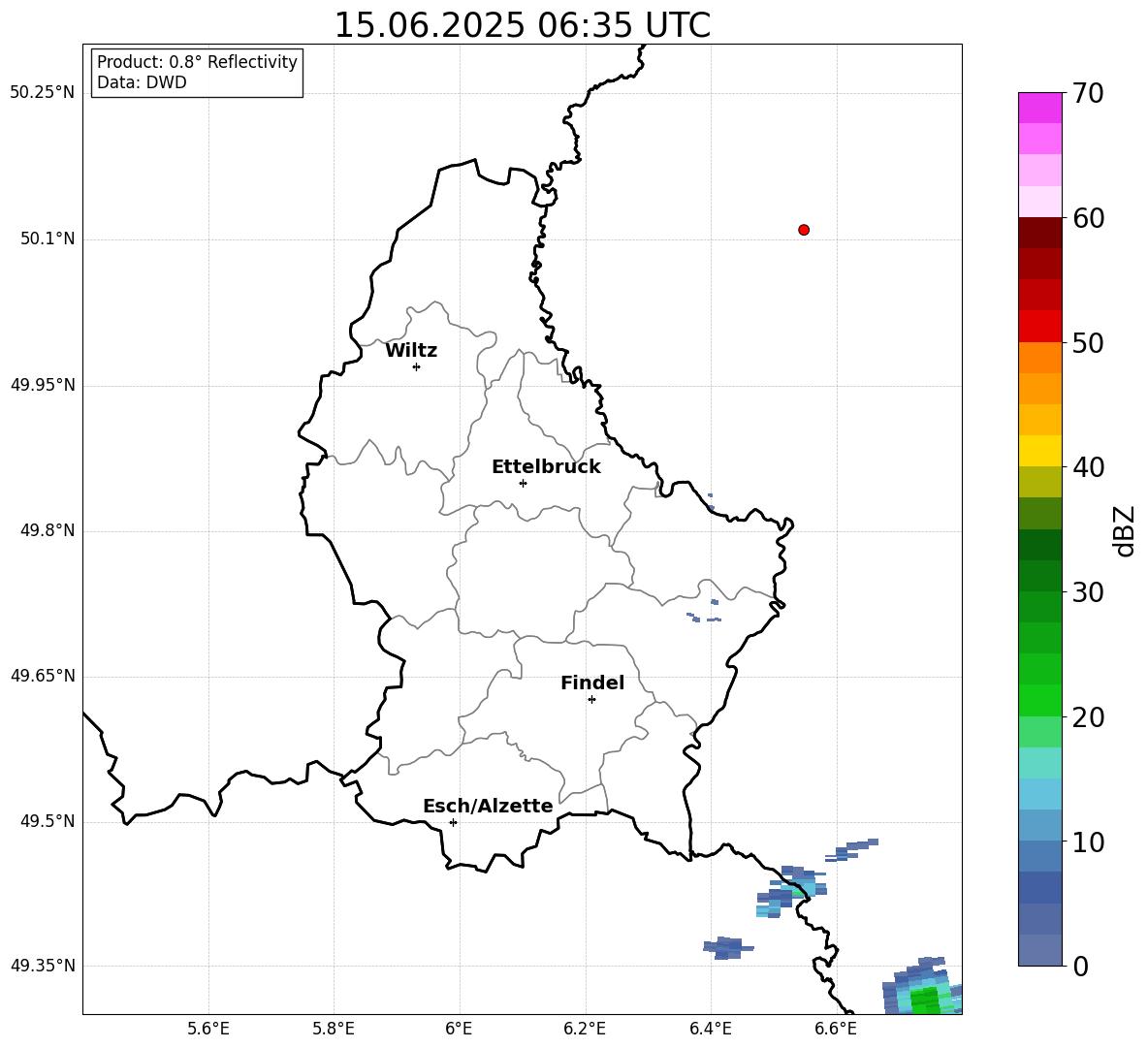
Task: Click the 49.35°N latitude label
Action: coord(43,966)
